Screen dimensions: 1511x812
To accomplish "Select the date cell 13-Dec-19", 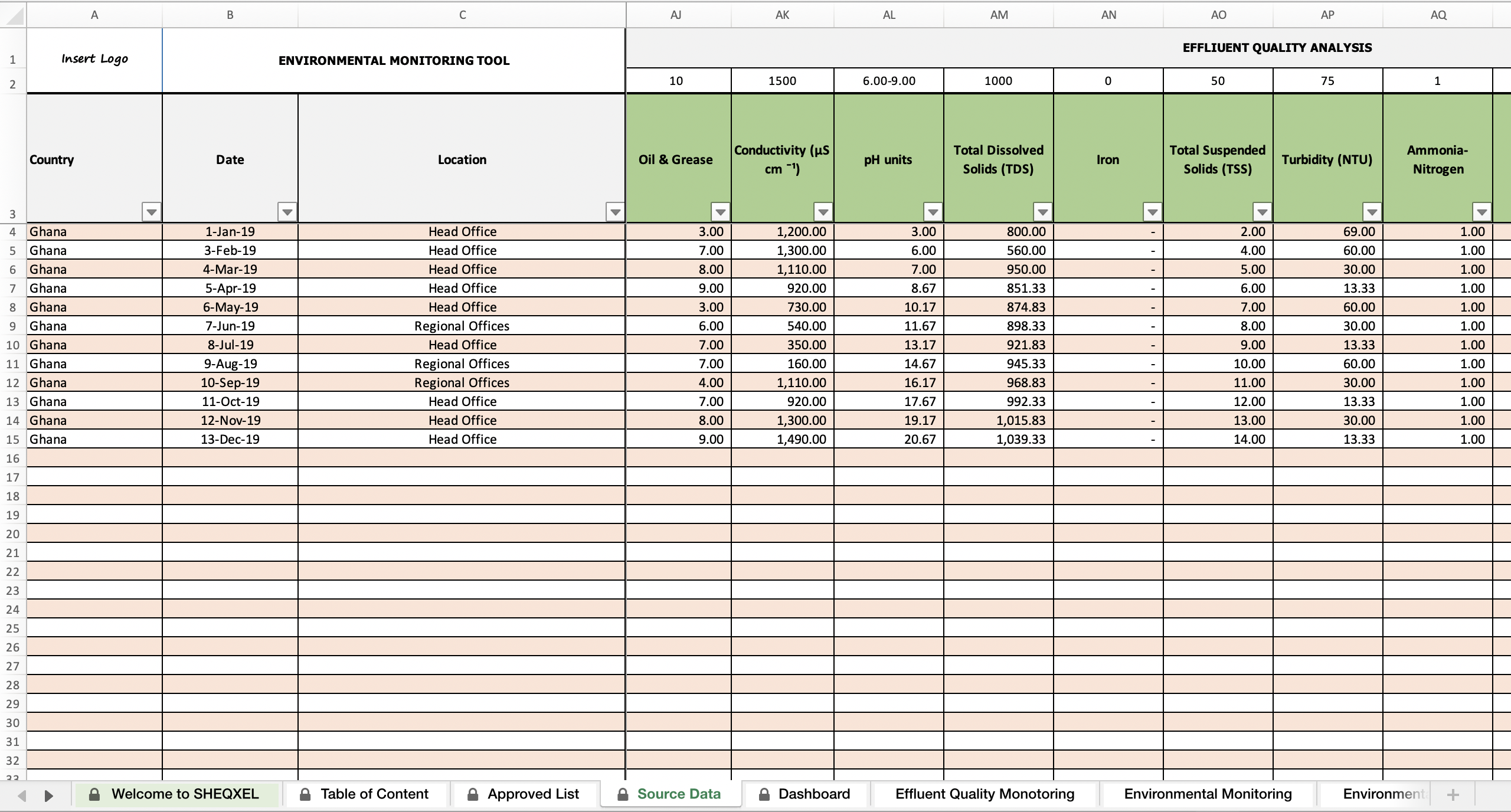I will 230,440.
